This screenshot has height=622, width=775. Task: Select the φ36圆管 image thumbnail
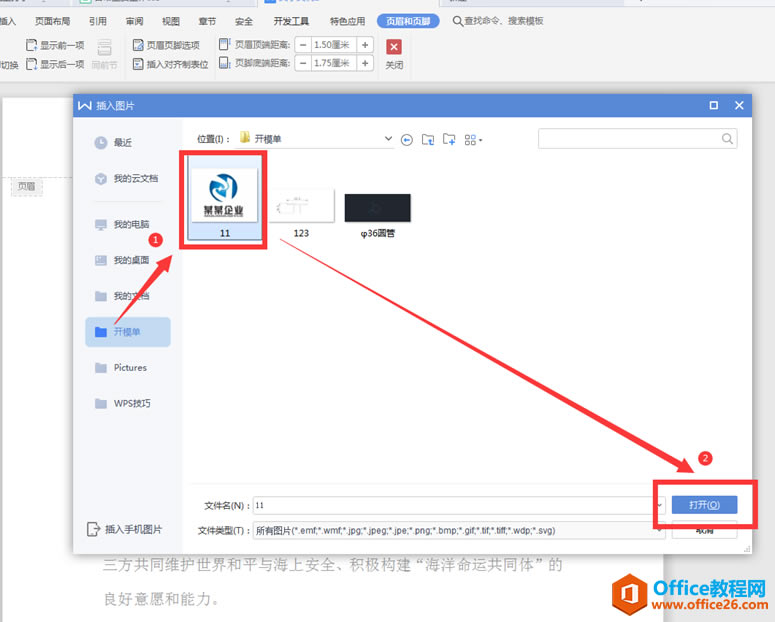point(378,216)
